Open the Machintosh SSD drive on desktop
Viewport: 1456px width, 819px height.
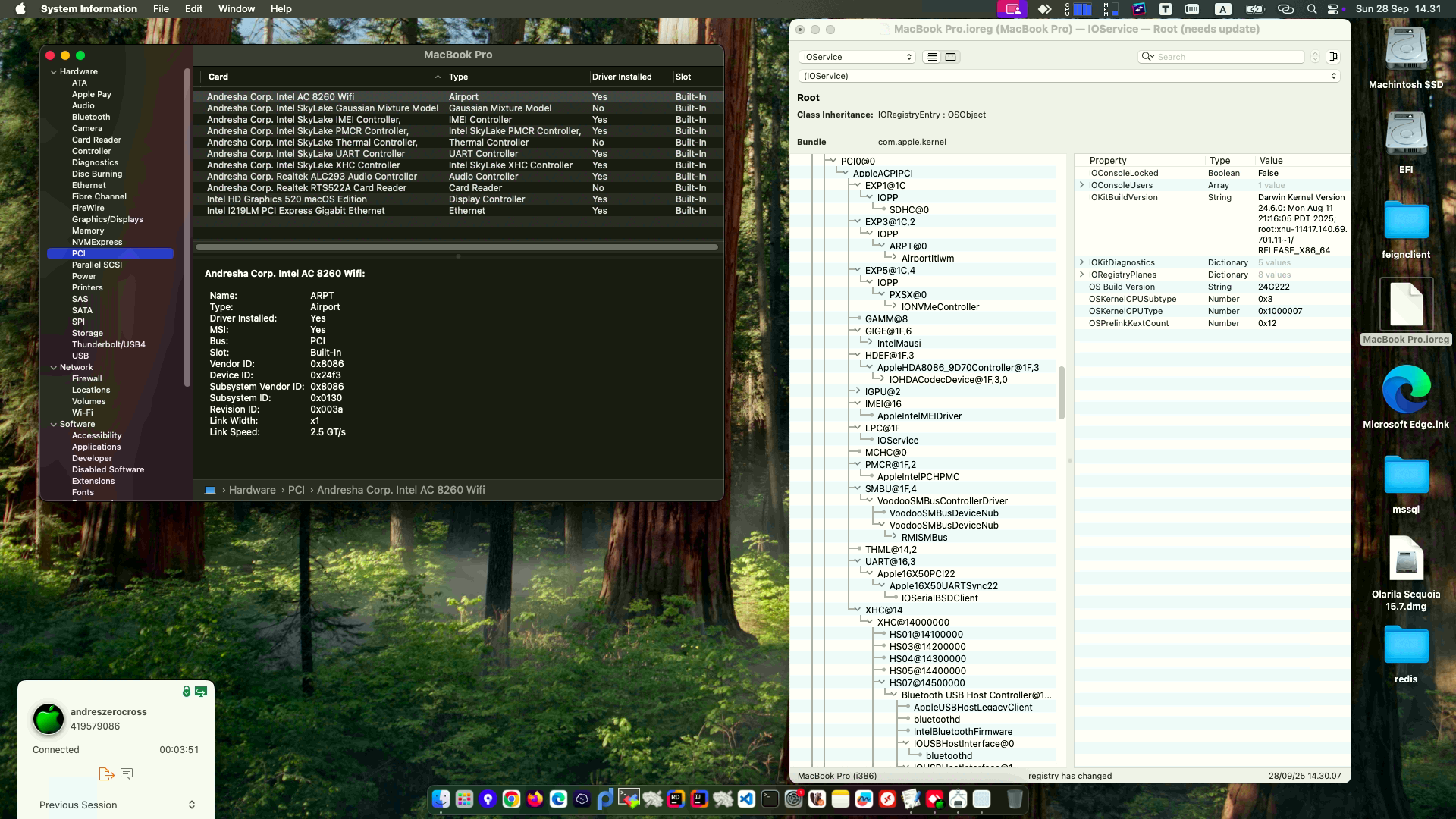[1406, 58]
